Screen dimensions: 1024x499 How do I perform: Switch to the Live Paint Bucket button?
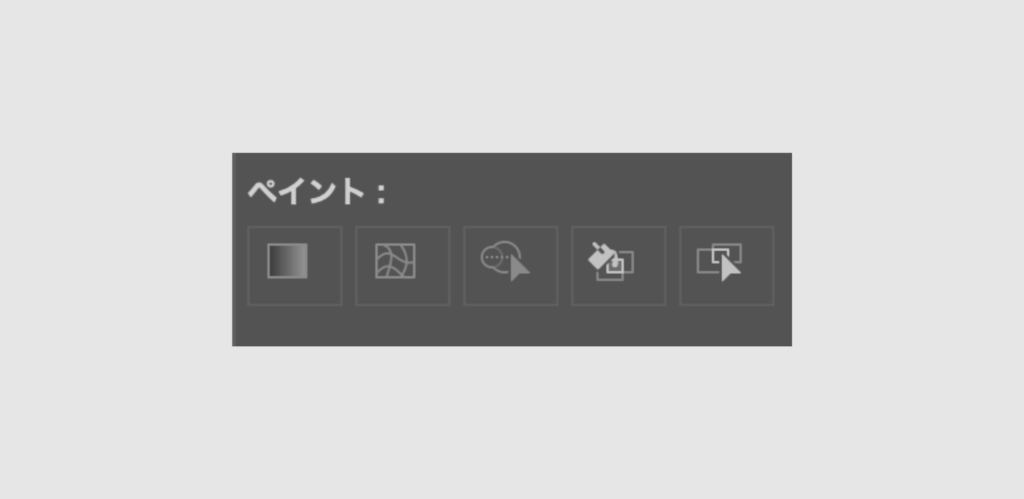[618, 266]
